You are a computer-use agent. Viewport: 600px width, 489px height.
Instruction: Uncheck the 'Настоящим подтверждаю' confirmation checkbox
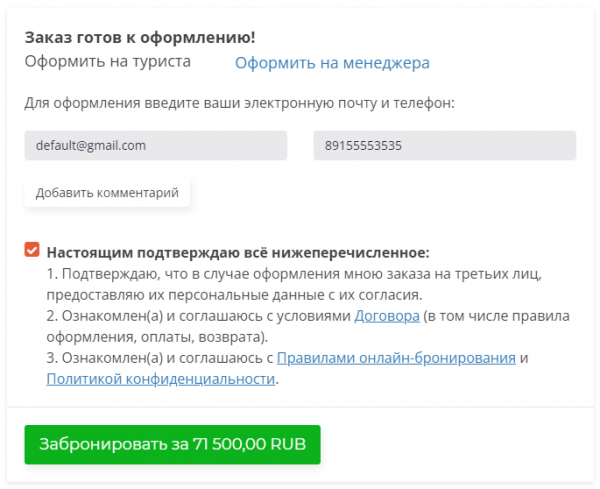(x=32, y=250)
